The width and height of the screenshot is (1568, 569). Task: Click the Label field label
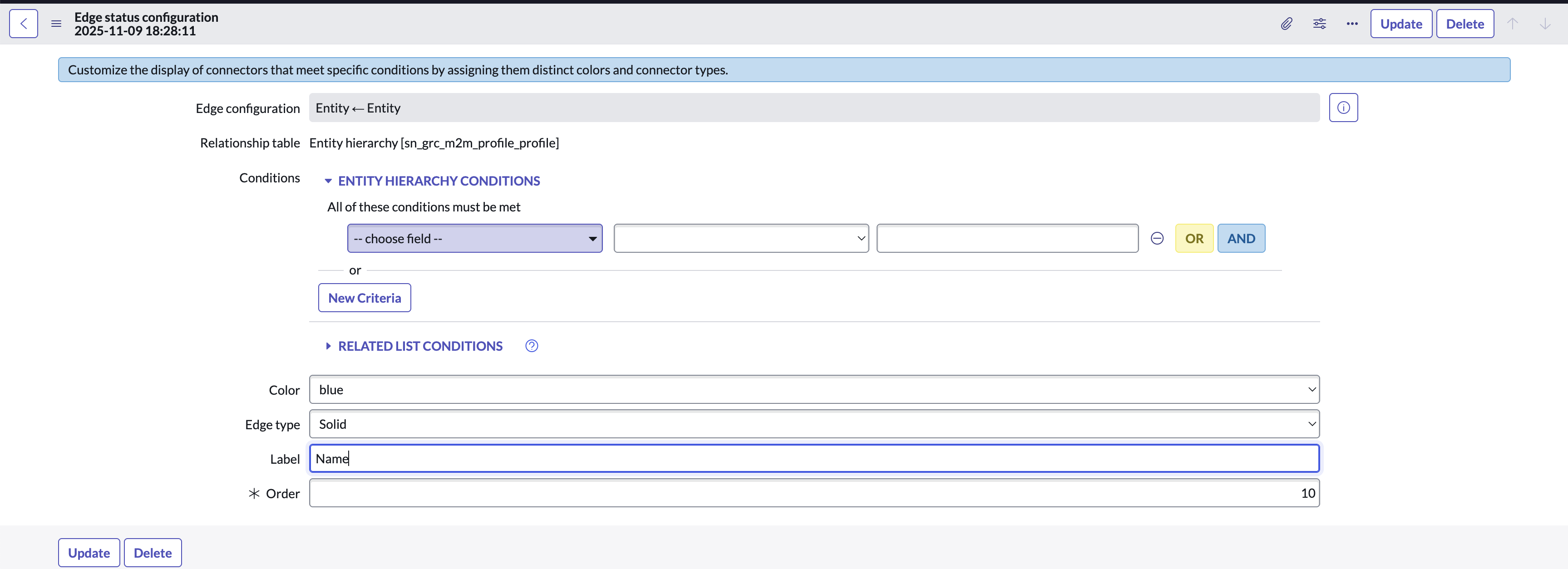(285, 459)
